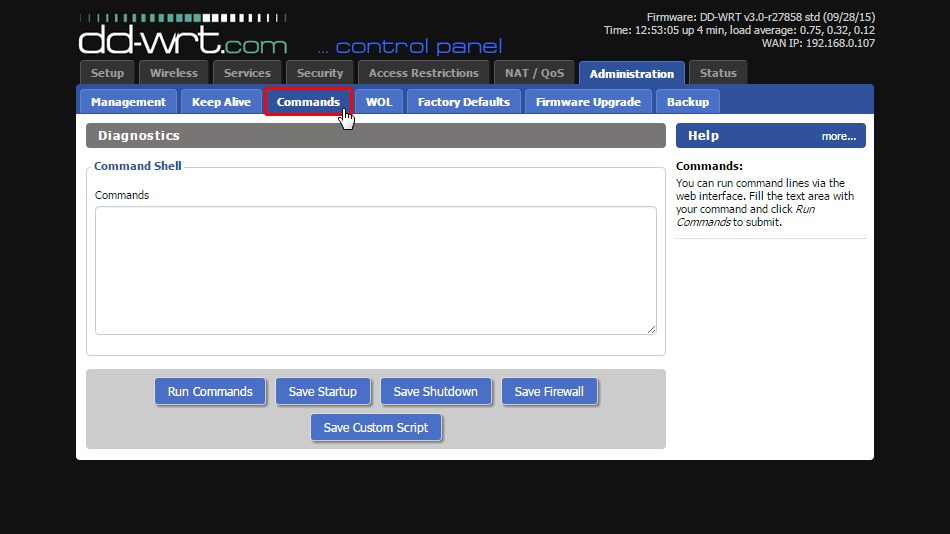The width and height of the screenshot is (950, 534).
Task: Open the Factory Defaults sub-tab
Action: pos(463,102)
